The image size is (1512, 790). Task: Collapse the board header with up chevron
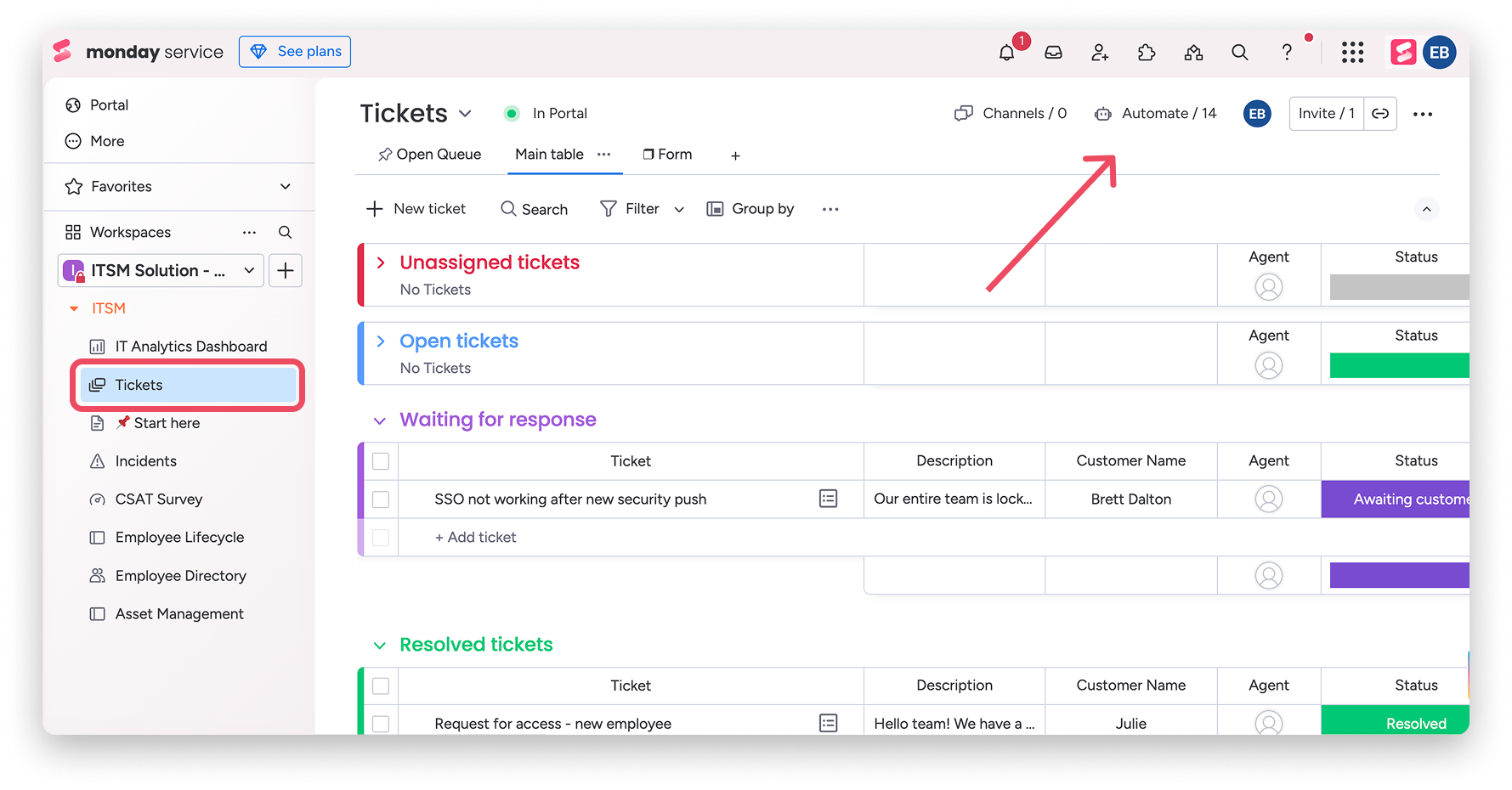1427,209
